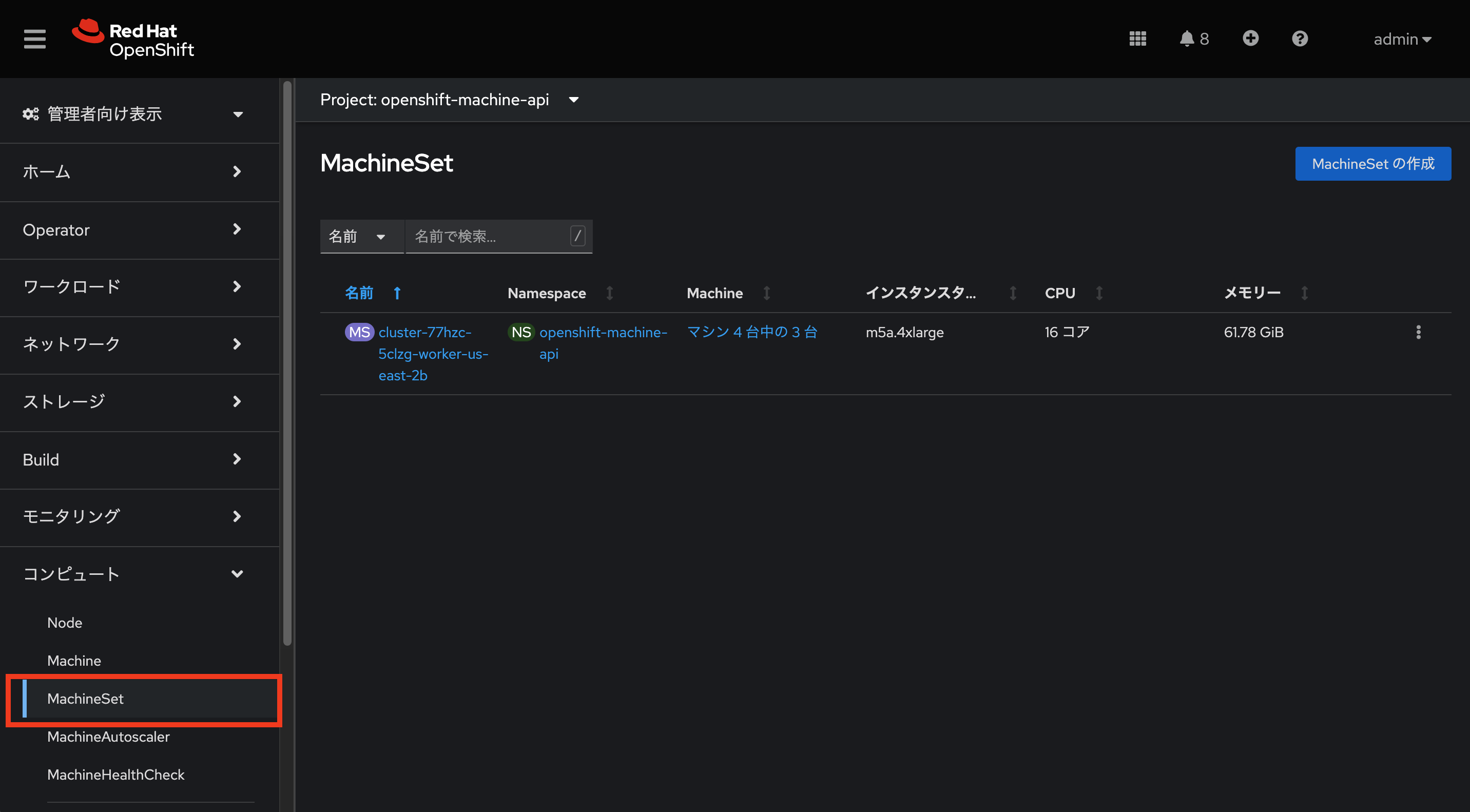
Task: Sort table by メモリー column
Action: 1266,293
